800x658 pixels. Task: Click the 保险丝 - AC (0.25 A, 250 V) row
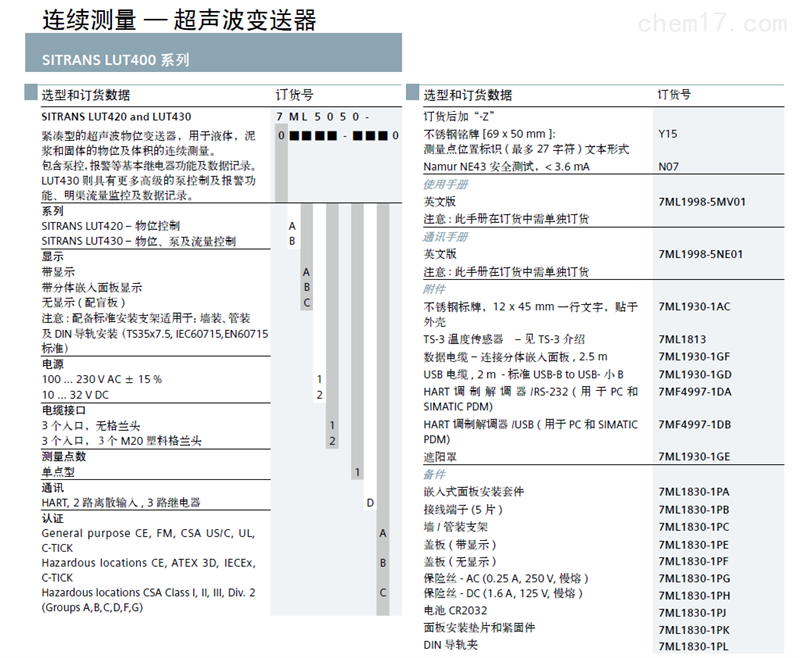506,579
